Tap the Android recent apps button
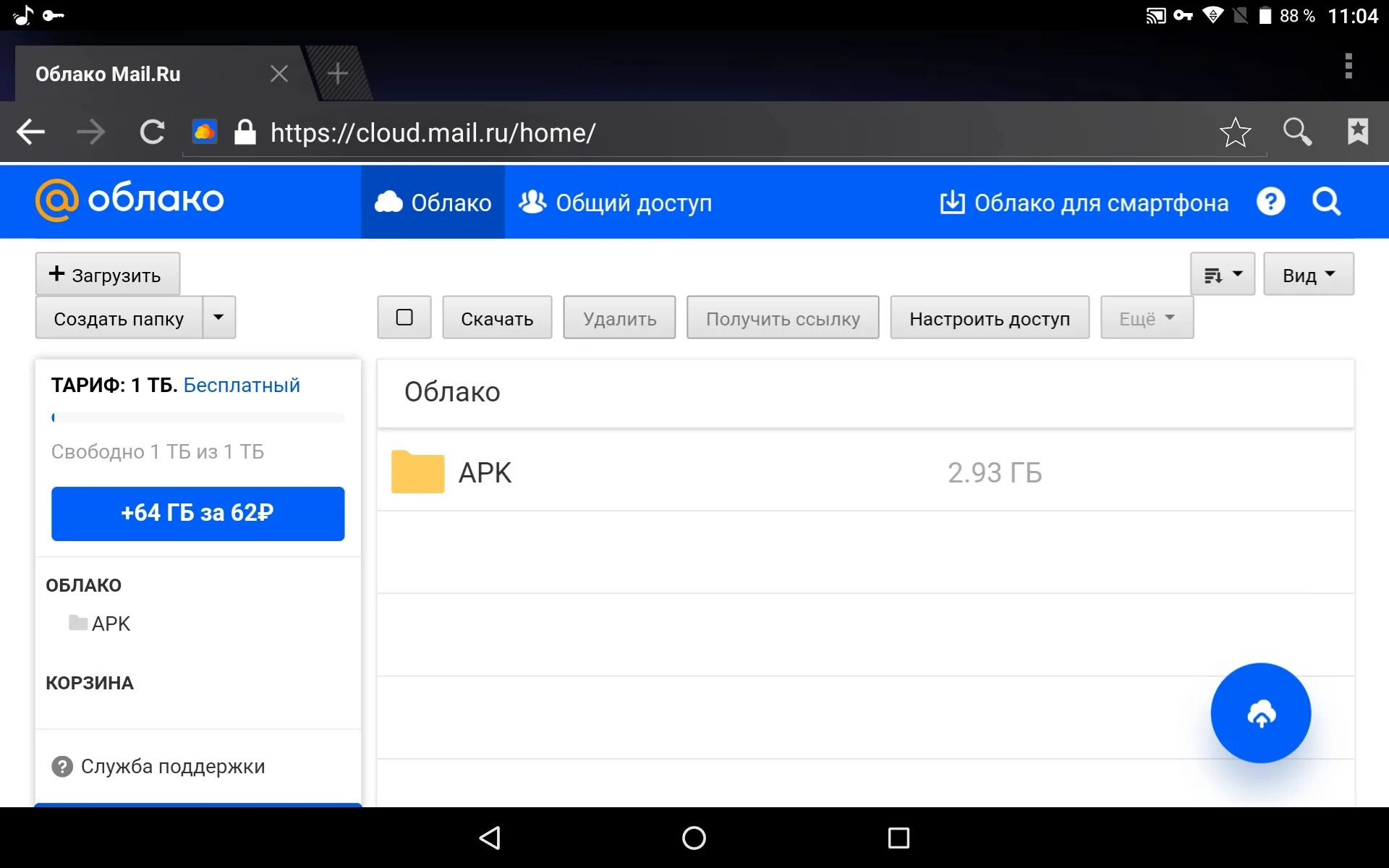The image size is (1389, 868). click(x=899, y=838)
